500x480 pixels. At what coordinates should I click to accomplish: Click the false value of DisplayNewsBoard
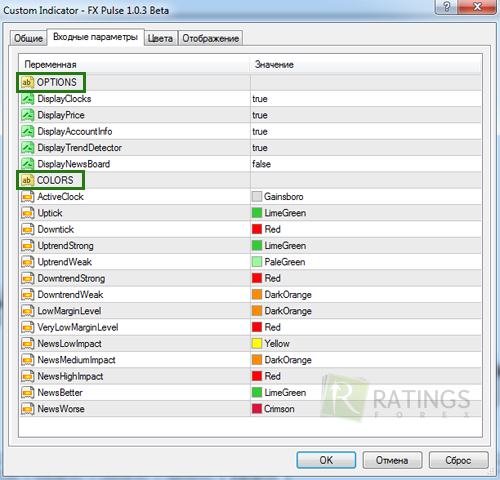pos(261,164)
